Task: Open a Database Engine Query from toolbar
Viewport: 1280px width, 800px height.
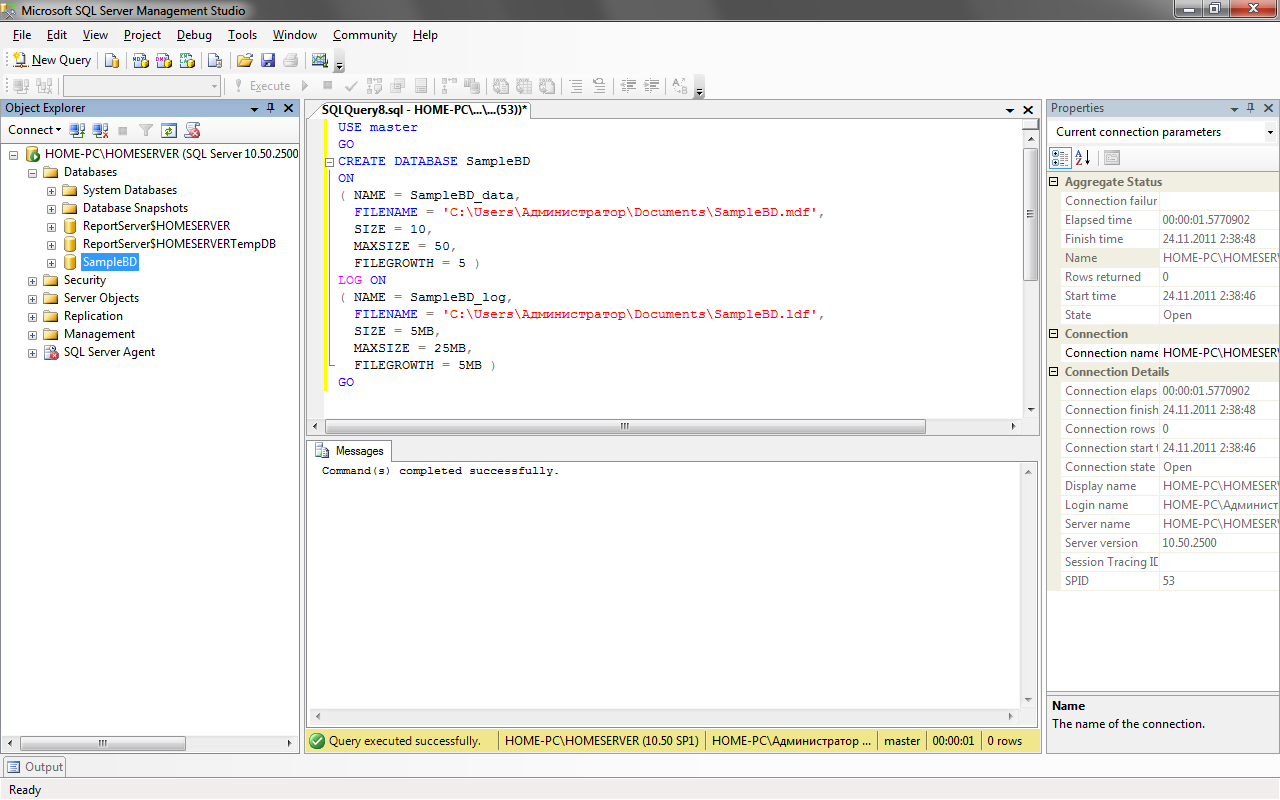Action: pyautogui.click(x=112, y=60)
